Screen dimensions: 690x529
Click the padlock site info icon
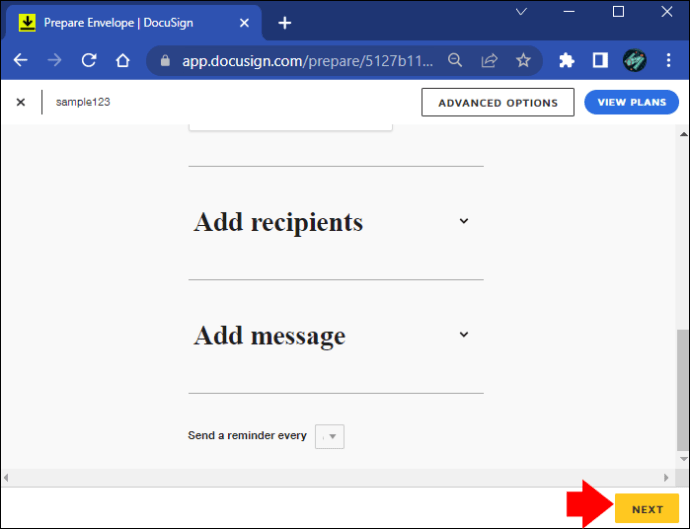165,60
